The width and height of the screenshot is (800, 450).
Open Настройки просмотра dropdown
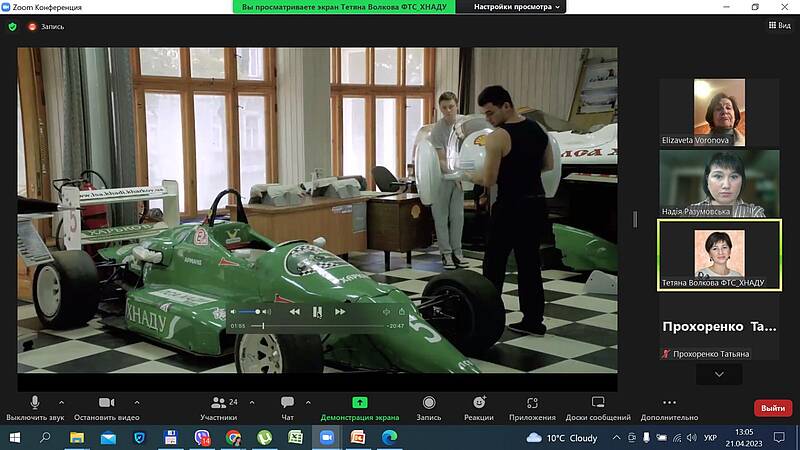[x=516, y=7]
